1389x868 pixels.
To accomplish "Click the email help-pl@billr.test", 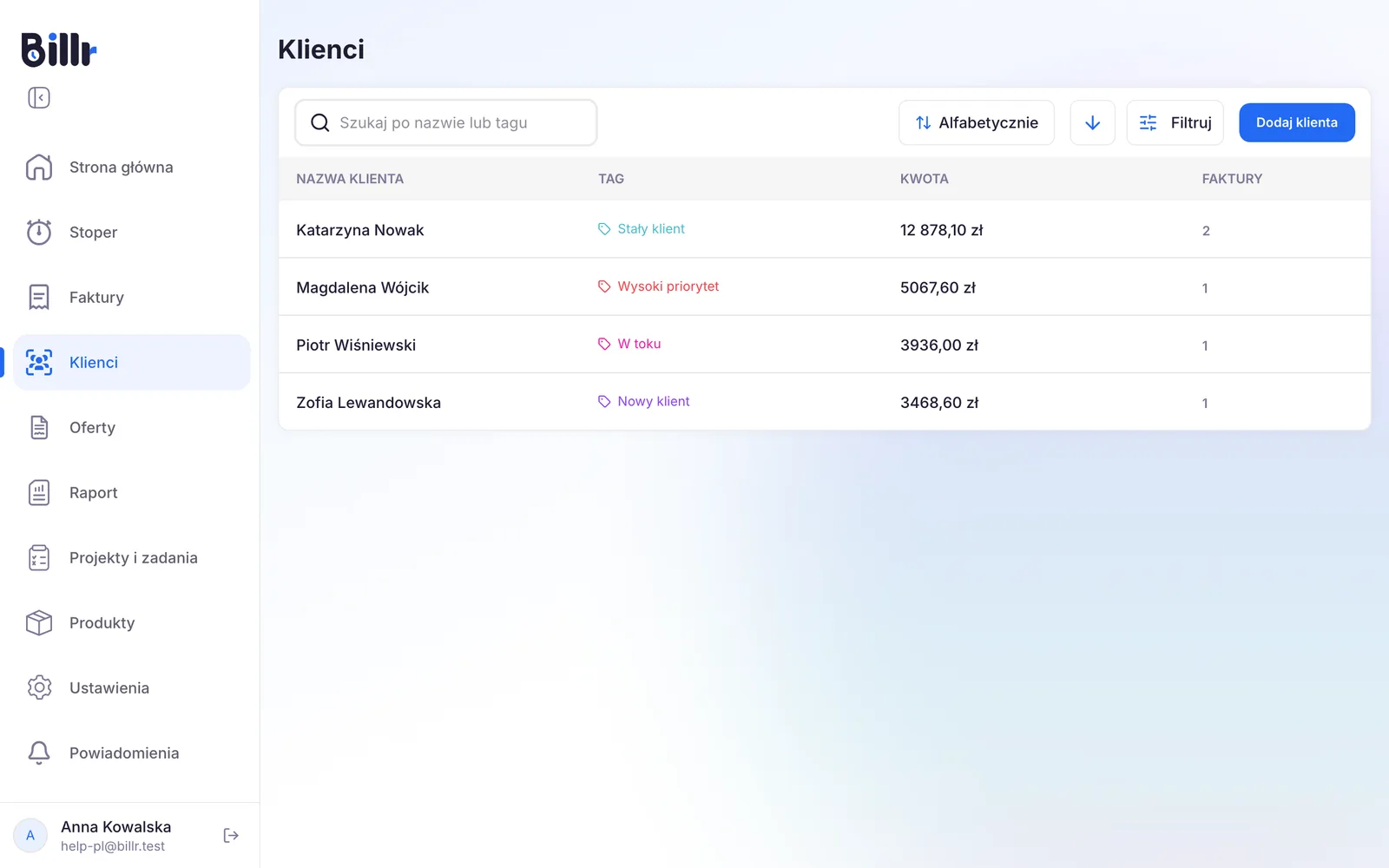I will (113, 846).
